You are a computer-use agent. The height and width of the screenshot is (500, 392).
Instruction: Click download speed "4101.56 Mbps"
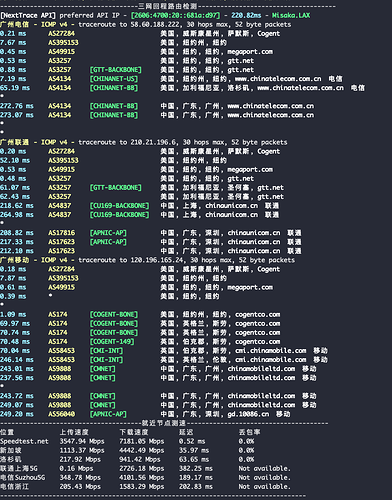[x=142, y=477]
